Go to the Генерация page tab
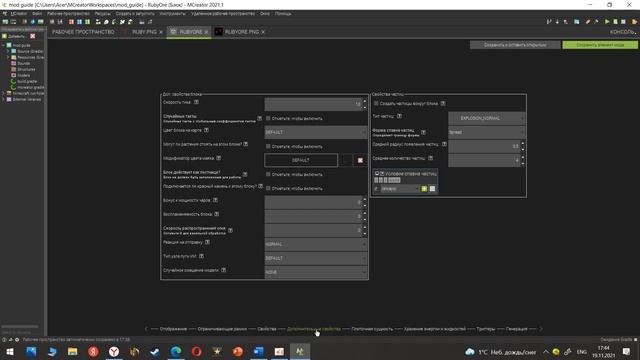 click(x=516, y=329)
